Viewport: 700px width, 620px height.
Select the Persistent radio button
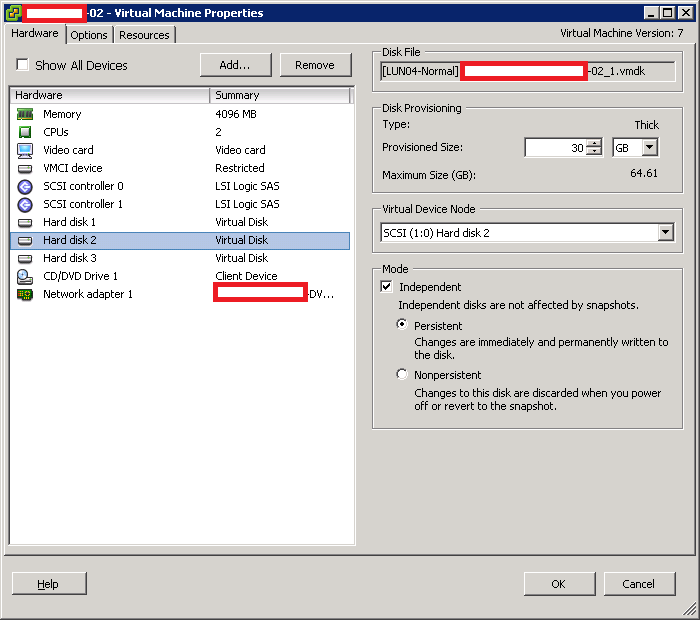[403, 325]
